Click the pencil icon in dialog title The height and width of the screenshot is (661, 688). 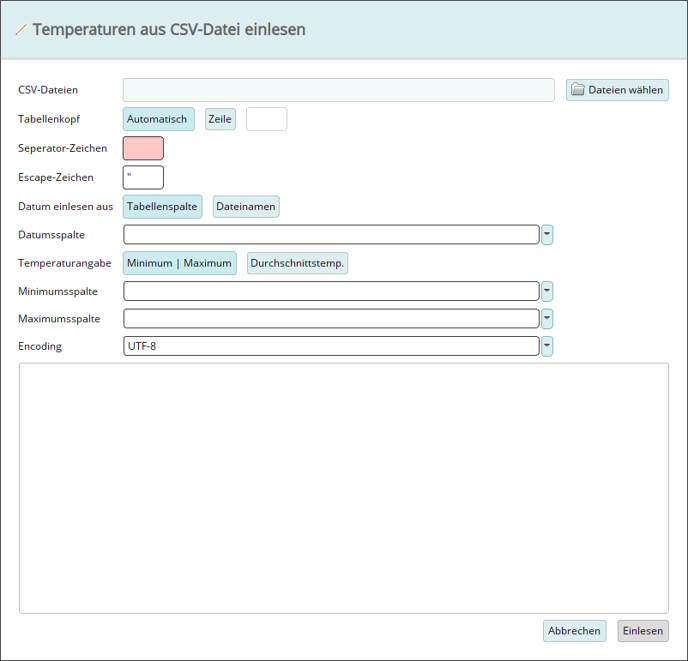tap(20, 30)
